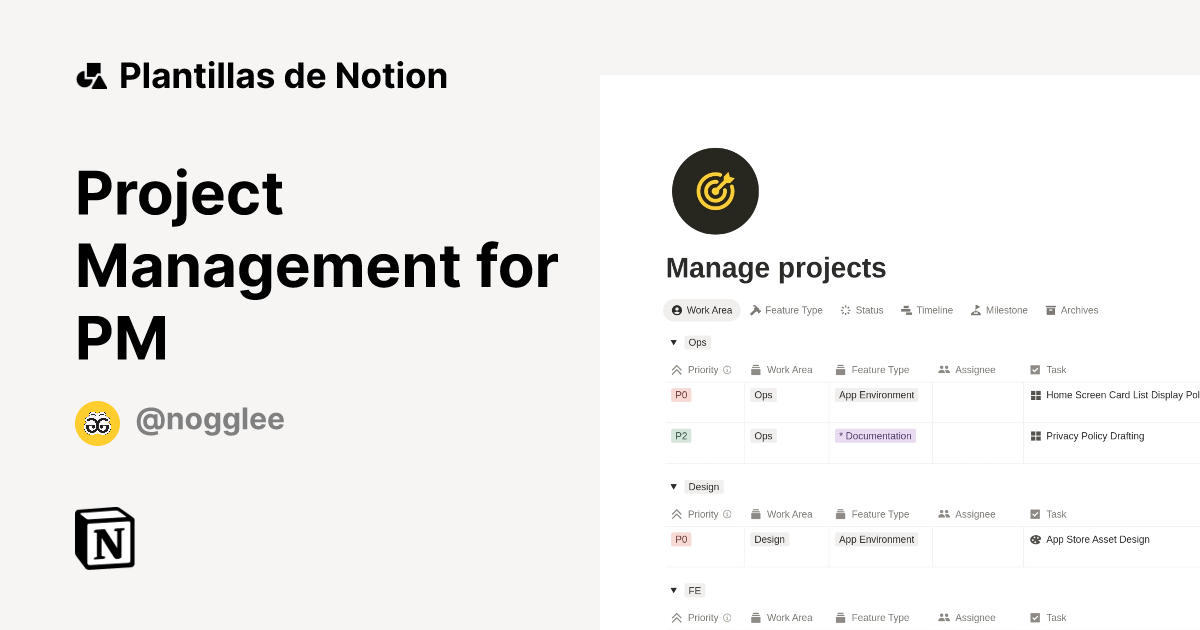Click the Milestone flag icon
Screen dimensions: 1200x630
976,310
